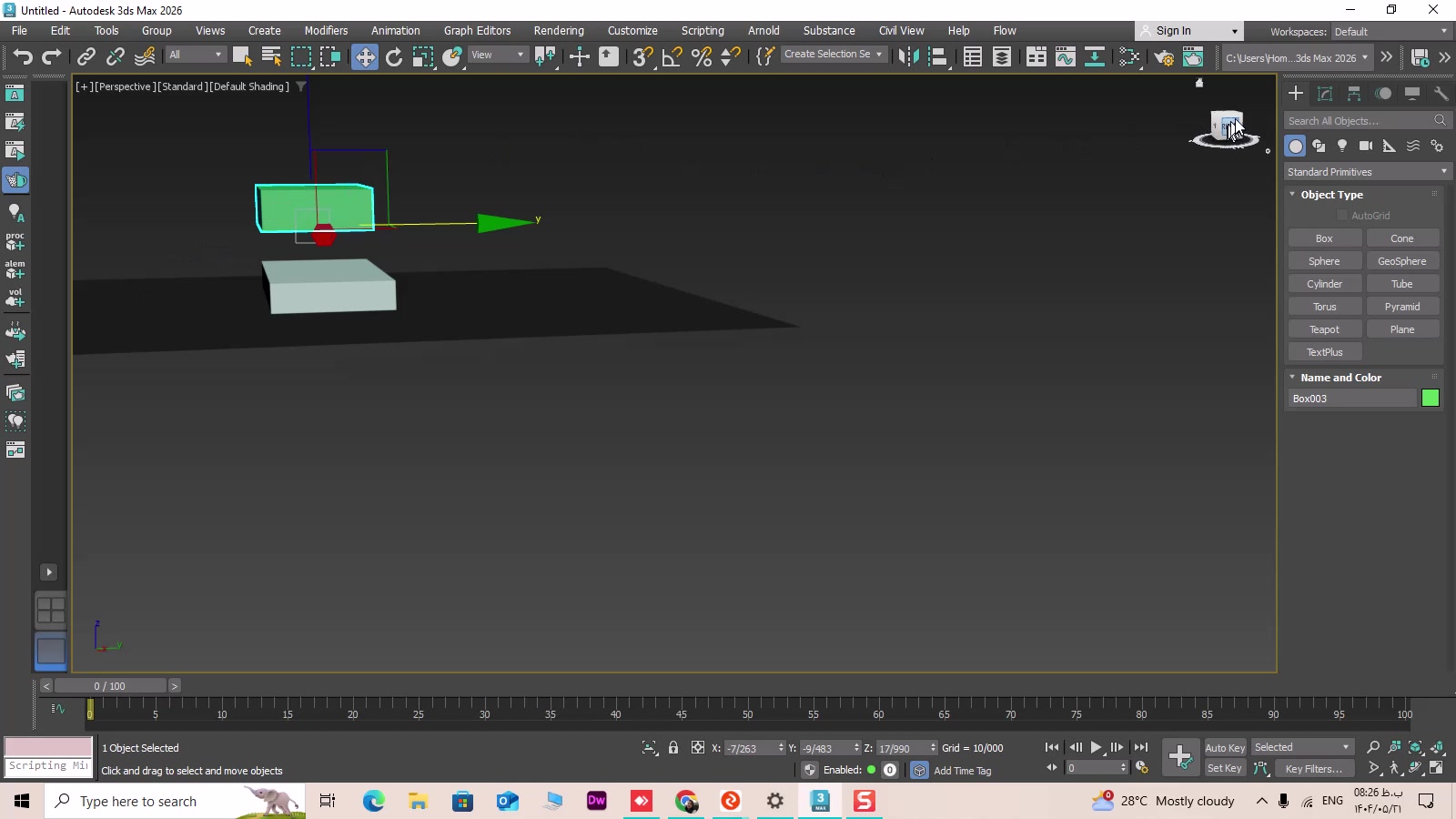Viewport: 1456px width, 819px height.
Task: Click the Select and Move tool
Action: coord(364,57)
